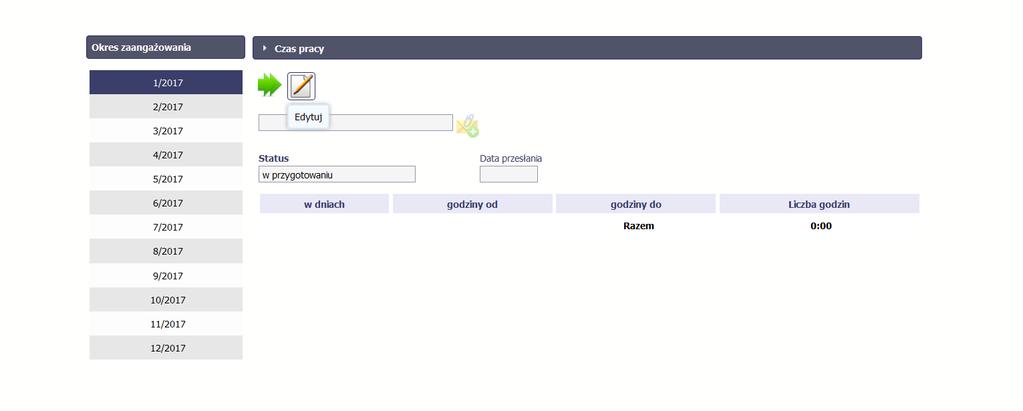Click the 'godziny do' column header

(x=636, y=204)
